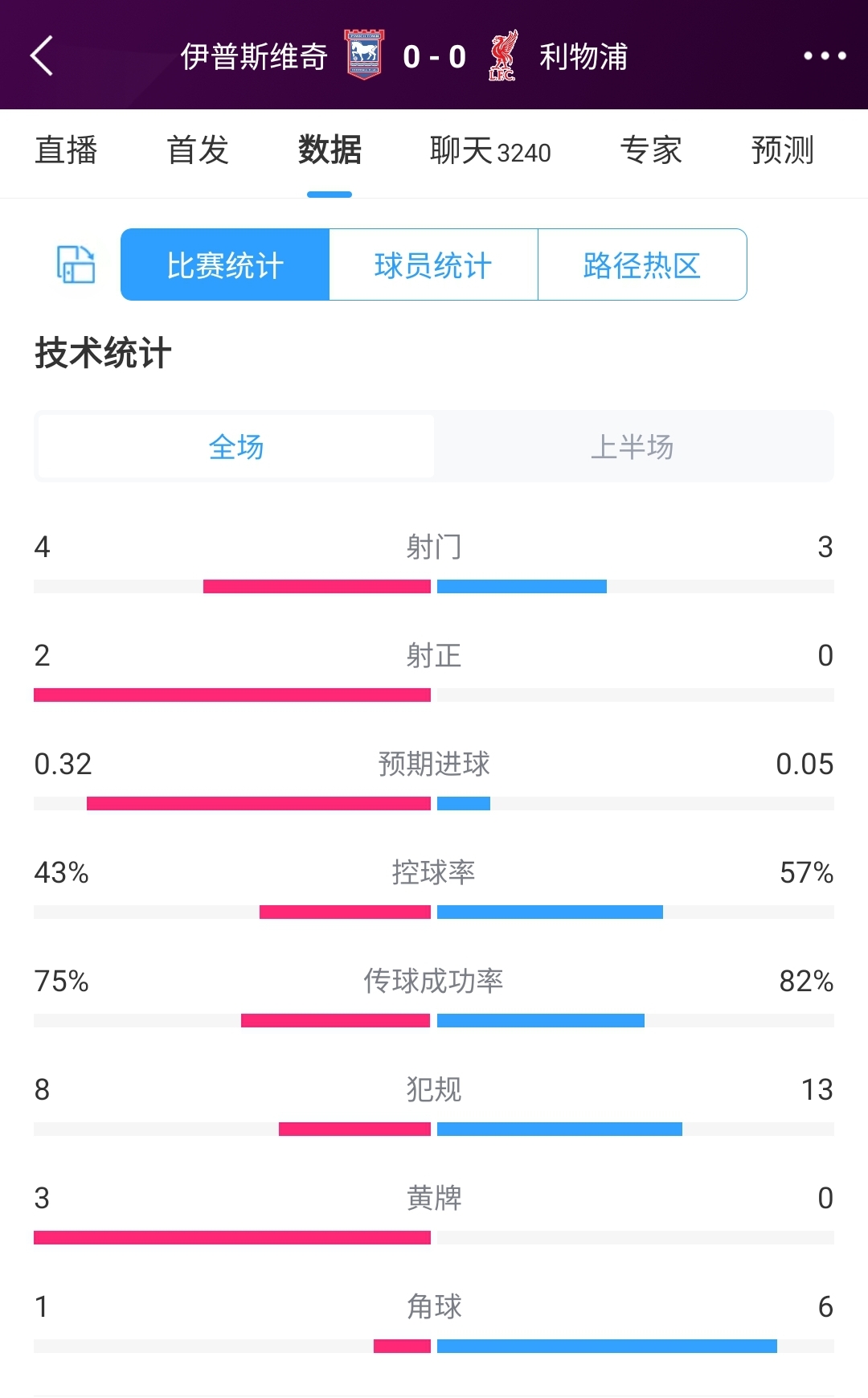Screen dimensions: 868x1398
Task: Tap the screen rotate layout icon
Action: point(76,264)
